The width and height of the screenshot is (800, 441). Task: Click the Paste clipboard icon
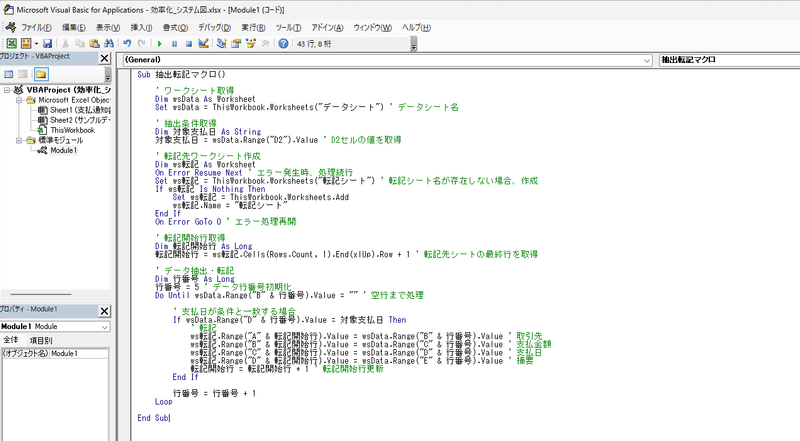94,44
